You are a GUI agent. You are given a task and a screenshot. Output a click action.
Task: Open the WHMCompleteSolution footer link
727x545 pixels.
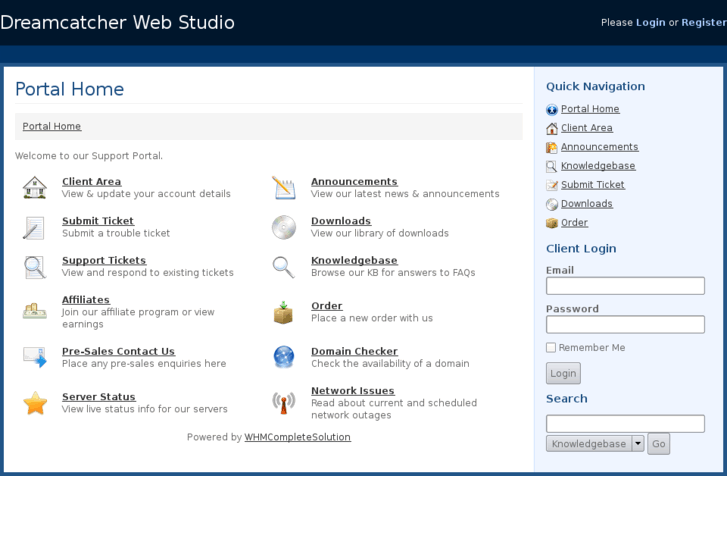tap(297, 437)
